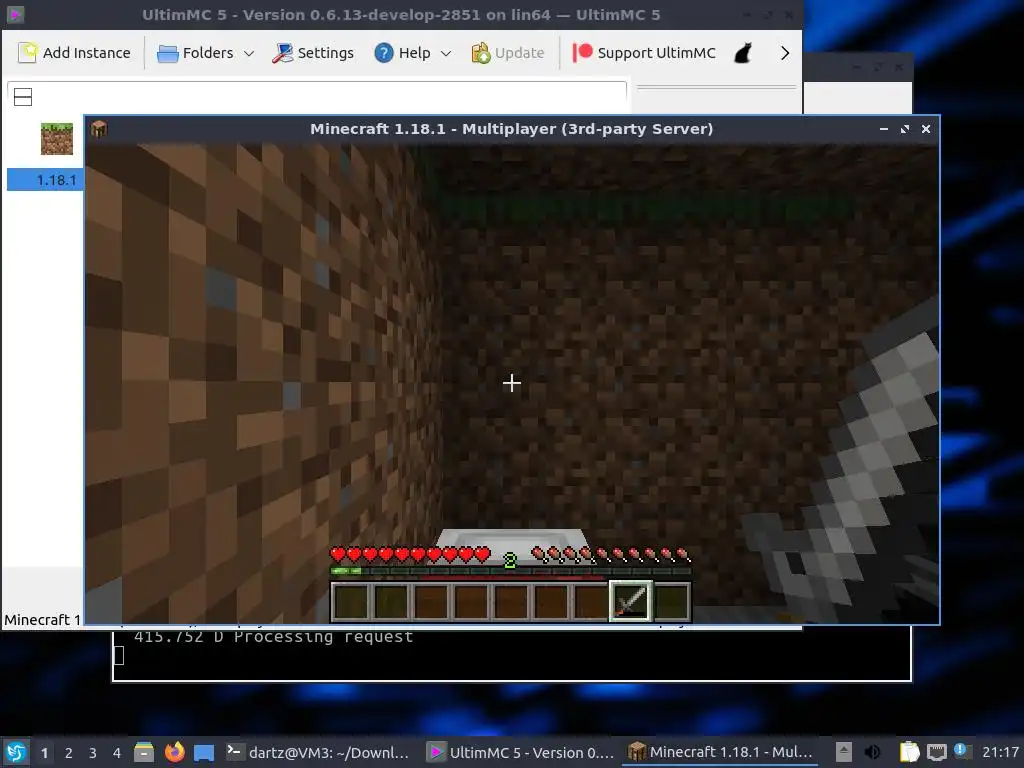Switch to workspace 2
Viewport: 1024px width, 768px height.
click(69, 753)
